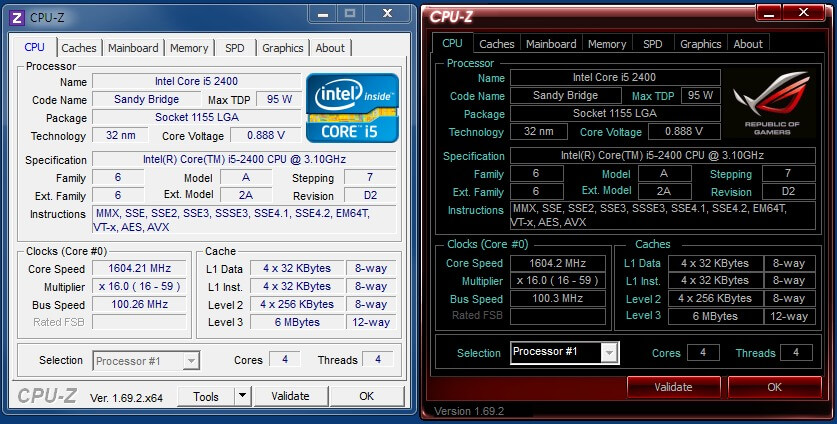The height and width of the screenshot is (424, 837).
Task: Click Core Voltage 0.888 V field left window
Action: [265, 135]
